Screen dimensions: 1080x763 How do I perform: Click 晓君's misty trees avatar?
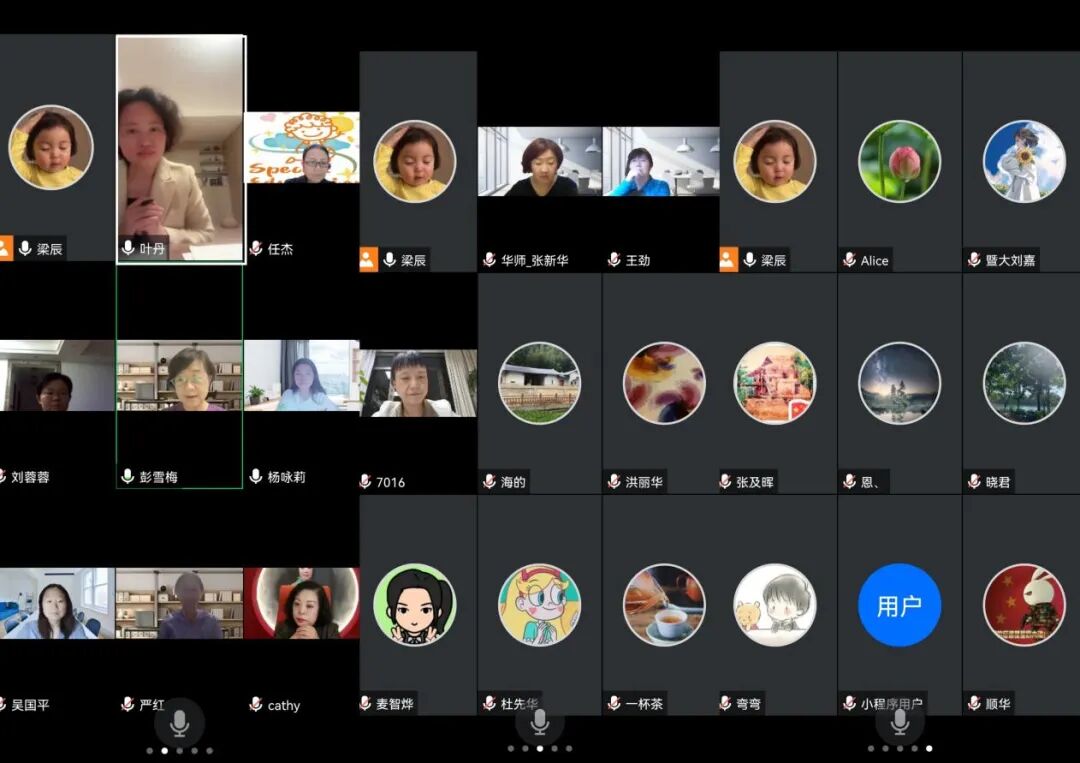click(x=1024, y=383)
